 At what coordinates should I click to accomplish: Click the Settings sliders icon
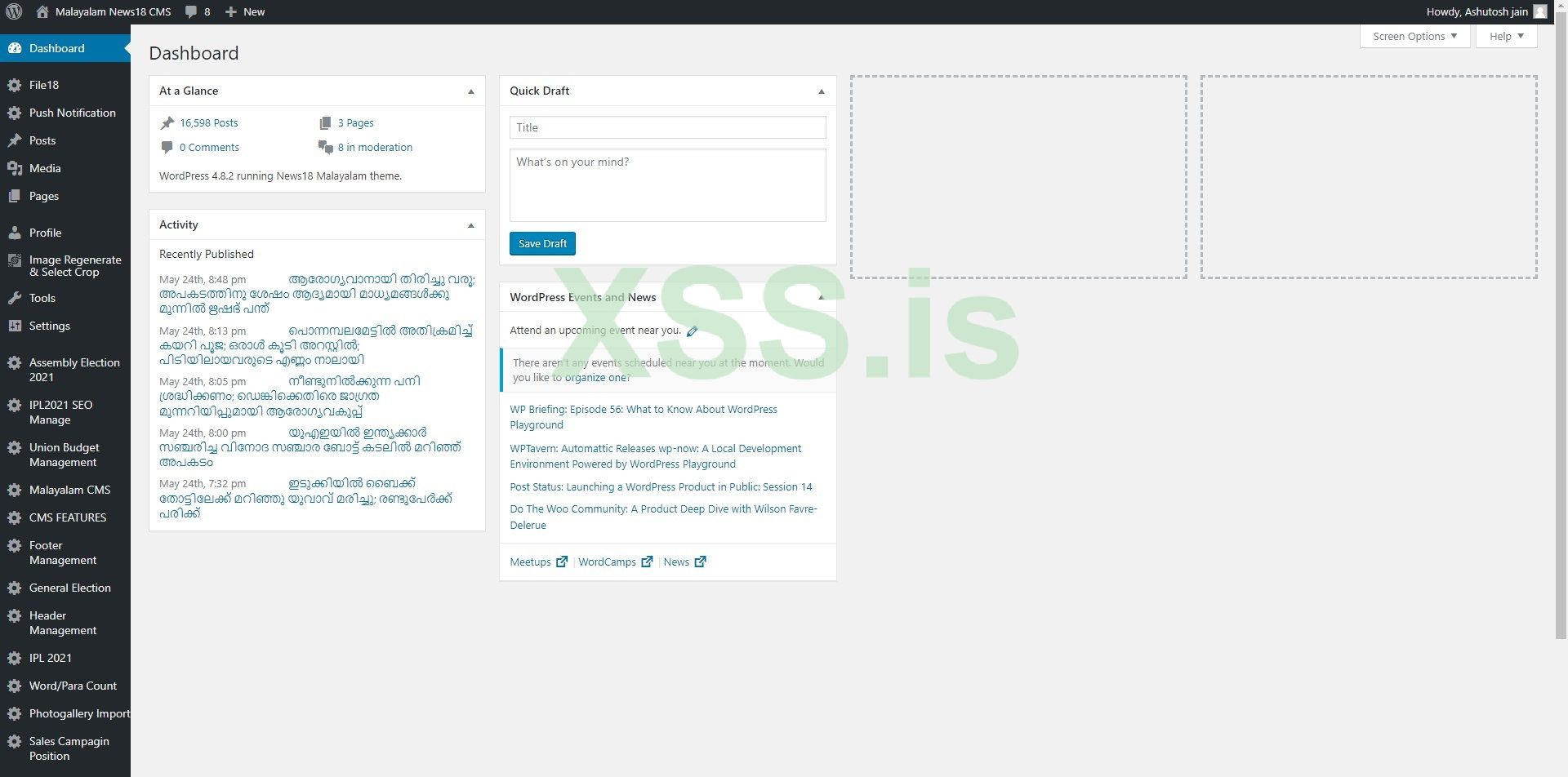coord(15,326)
